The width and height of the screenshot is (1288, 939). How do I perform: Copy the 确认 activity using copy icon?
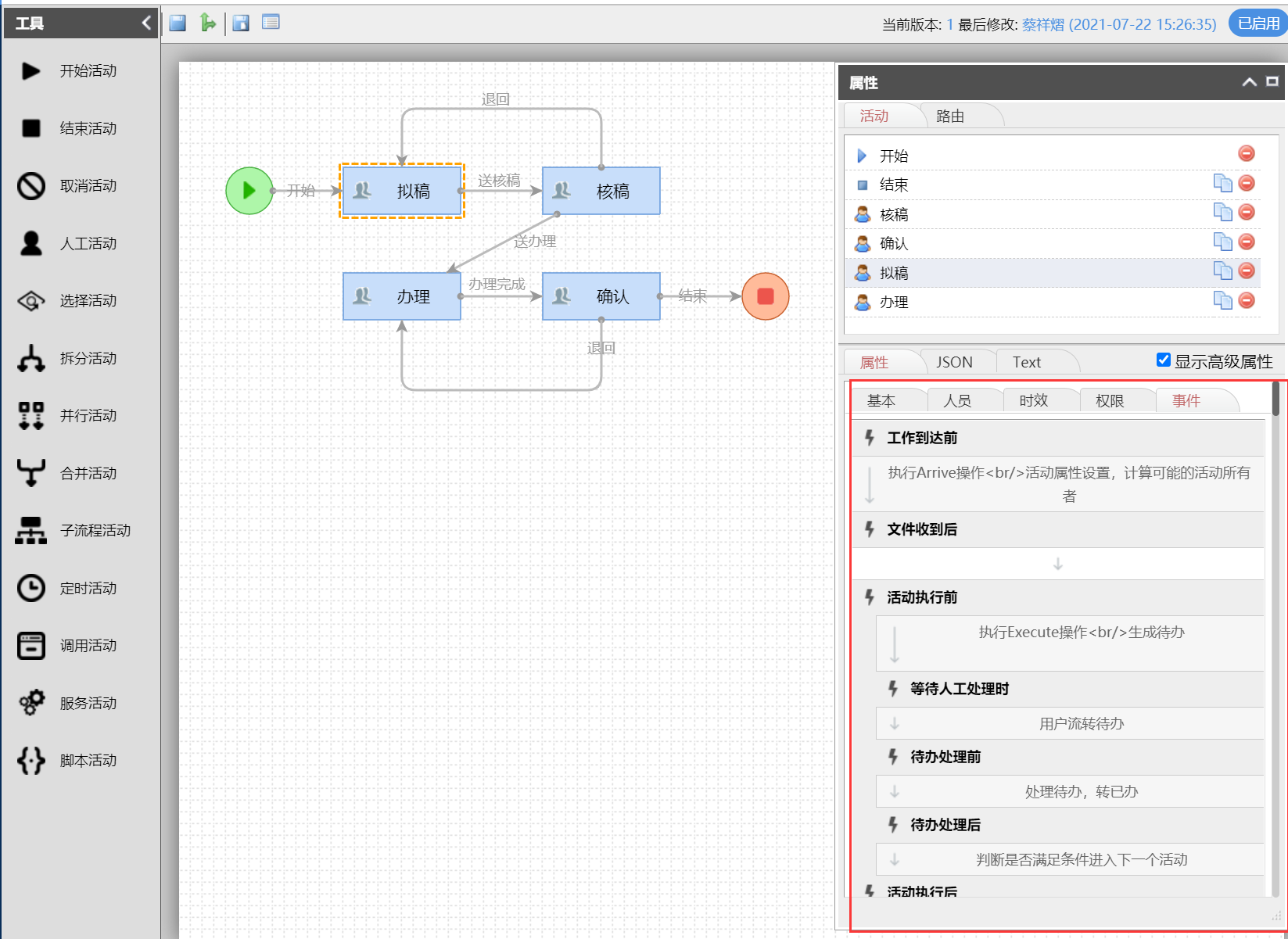click(1222, 242)
